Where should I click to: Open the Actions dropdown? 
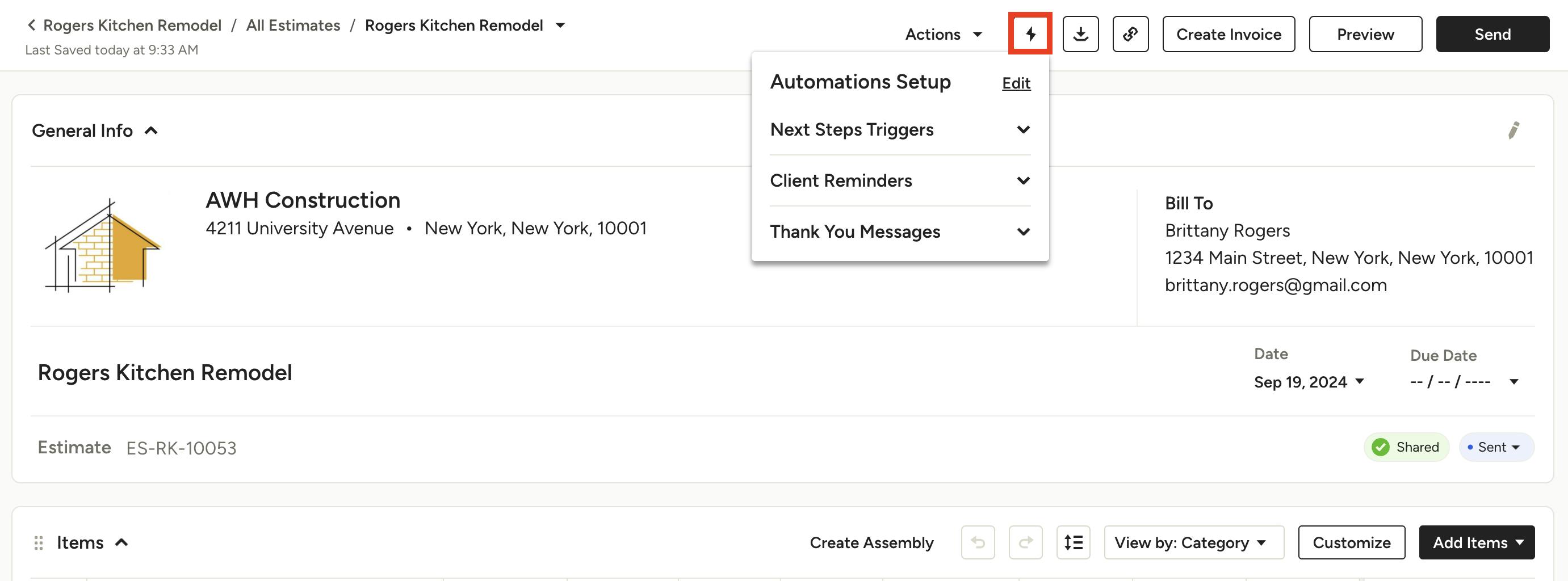944,35
